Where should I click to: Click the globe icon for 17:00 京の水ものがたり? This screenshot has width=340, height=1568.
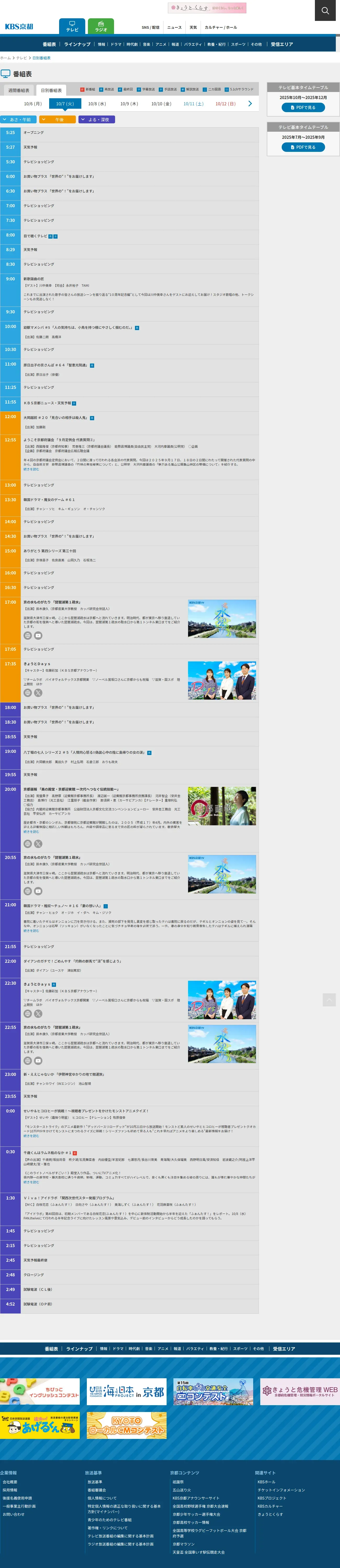pos(27,636)
